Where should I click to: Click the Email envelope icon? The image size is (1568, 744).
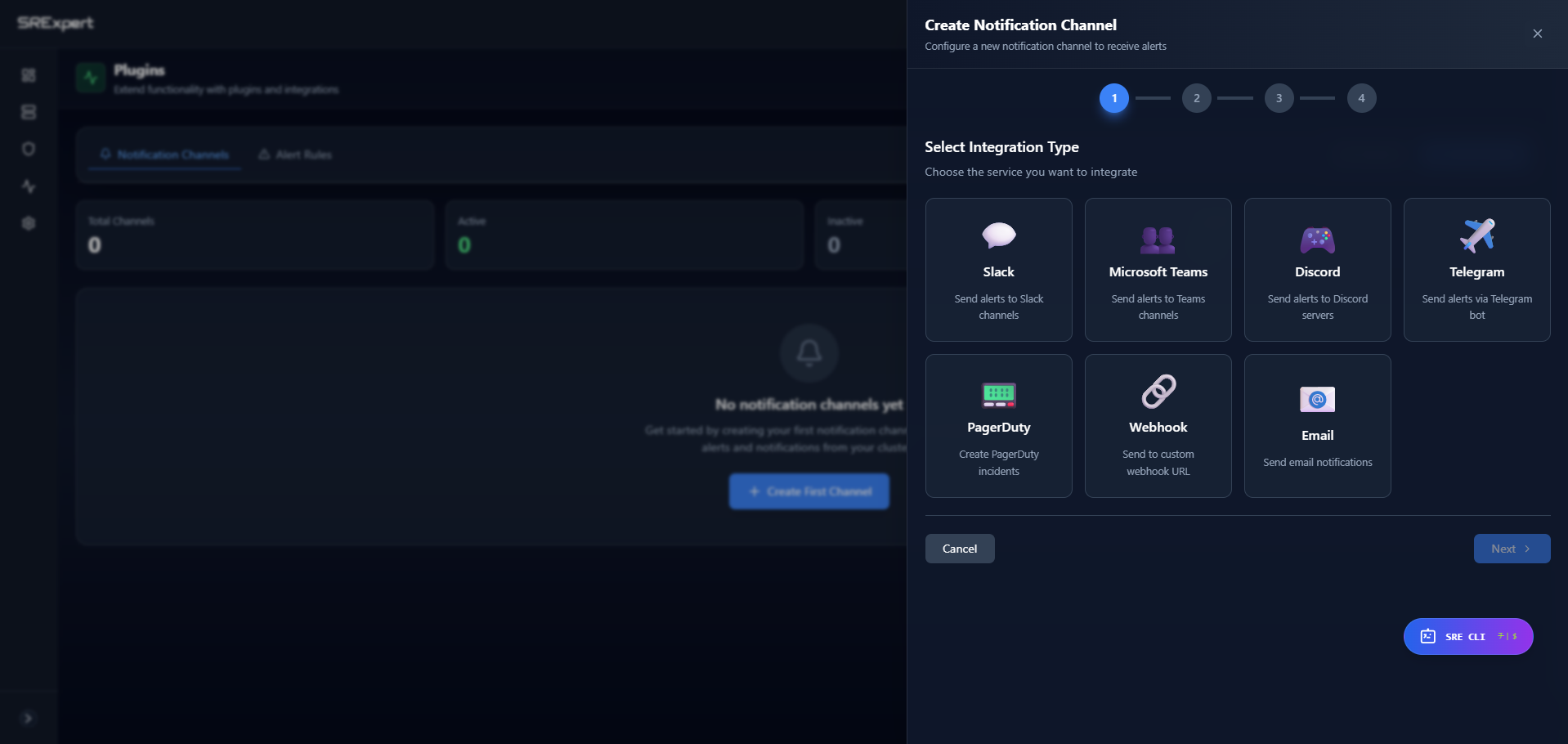click(x=1317, y=400)
